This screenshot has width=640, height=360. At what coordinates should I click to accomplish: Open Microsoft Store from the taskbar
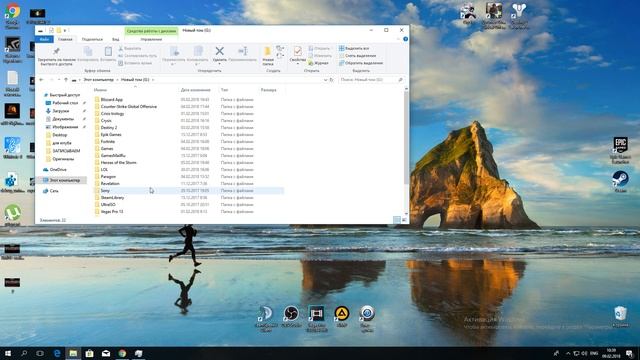[89, 353]
